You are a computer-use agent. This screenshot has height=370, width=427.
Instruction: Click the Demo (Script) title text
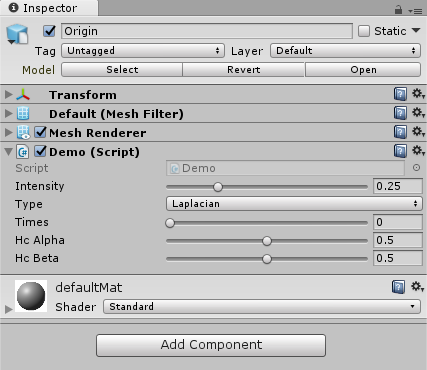[x=94, y=152]
